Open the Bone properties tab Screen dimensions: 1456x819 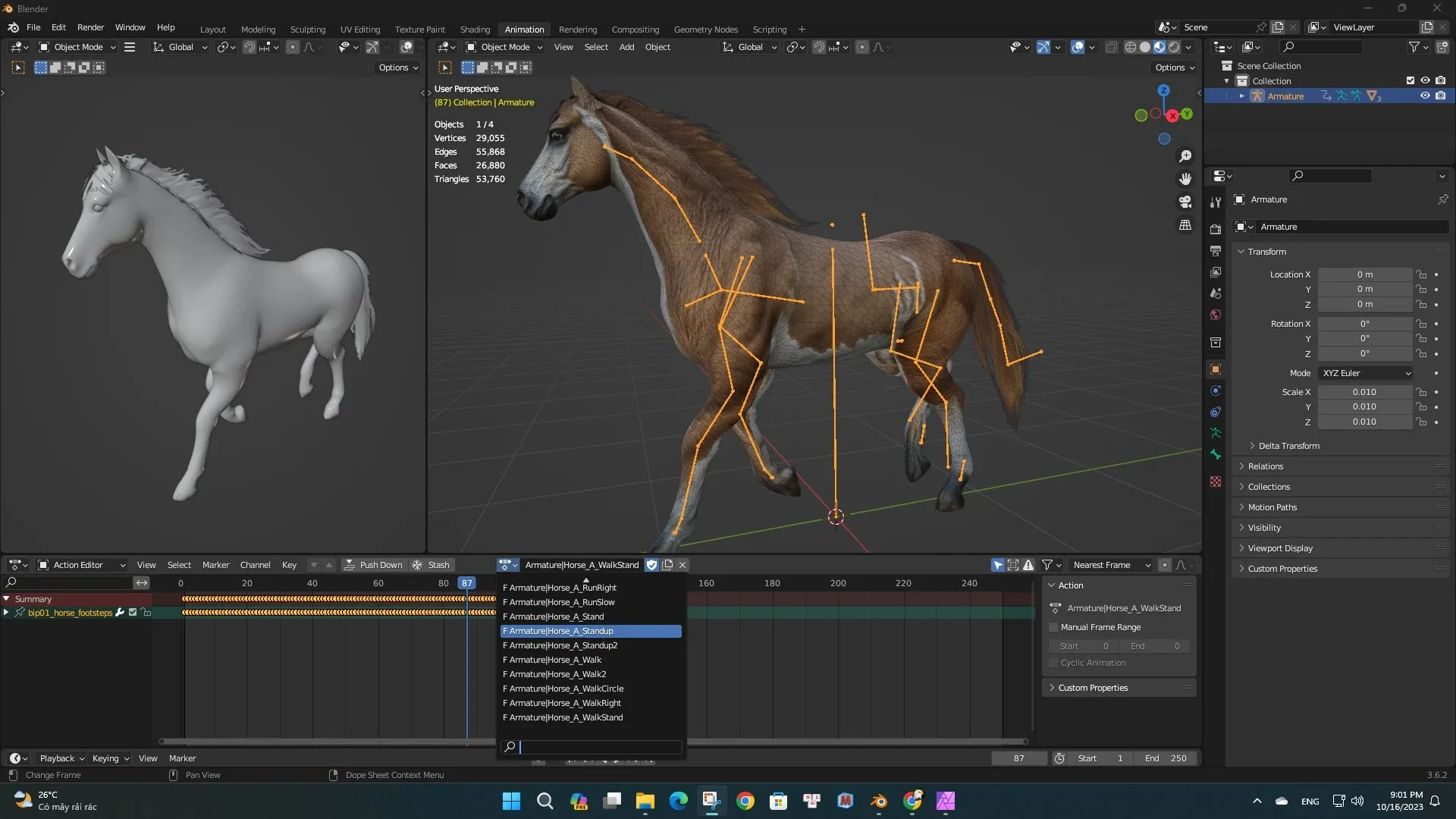[x=1216, y=454]
